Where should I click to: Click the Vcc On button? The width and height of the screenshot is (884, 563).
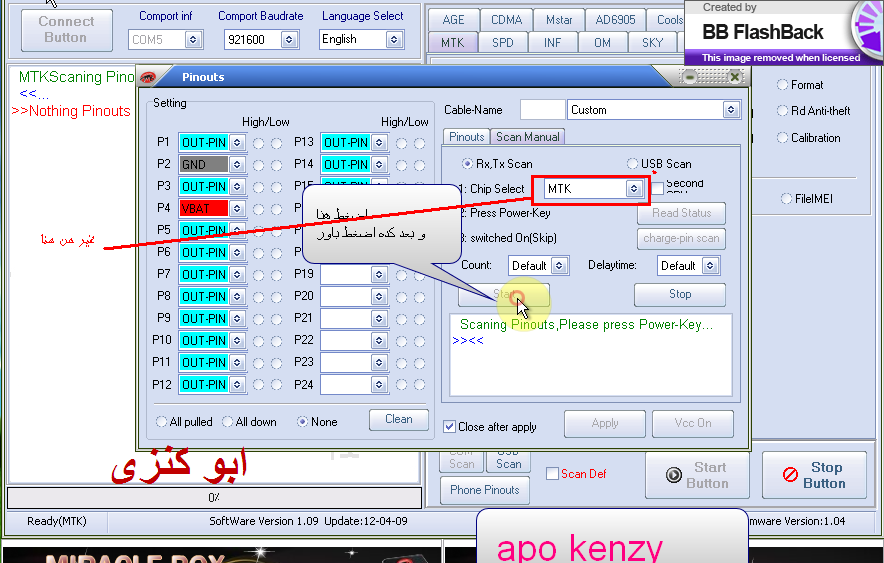(x=693, y=423)
